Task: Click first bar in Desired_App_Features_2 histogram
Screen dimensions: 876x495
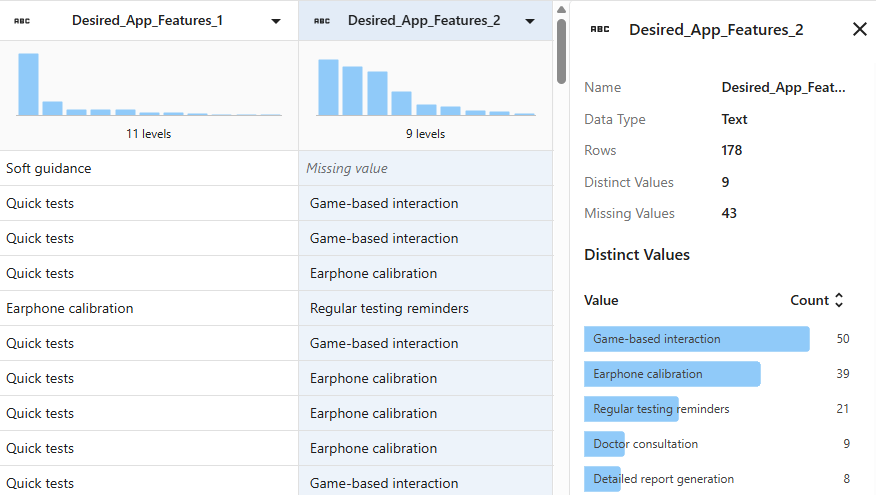Action: [327, 87]
